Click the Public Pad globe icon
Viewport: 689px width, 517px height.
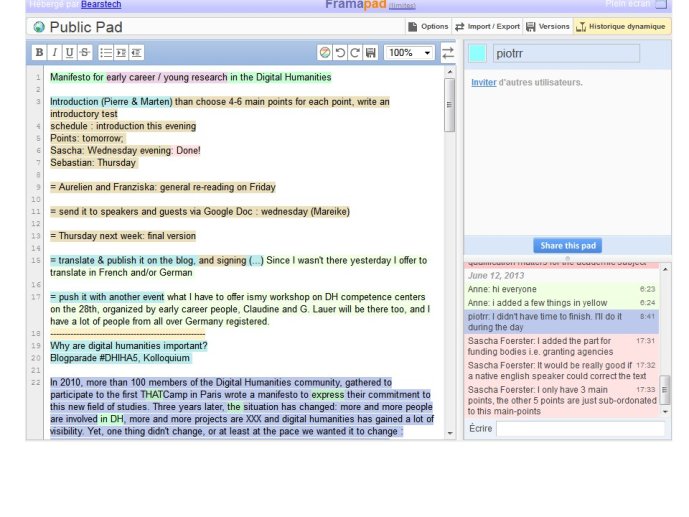point(39,27)
